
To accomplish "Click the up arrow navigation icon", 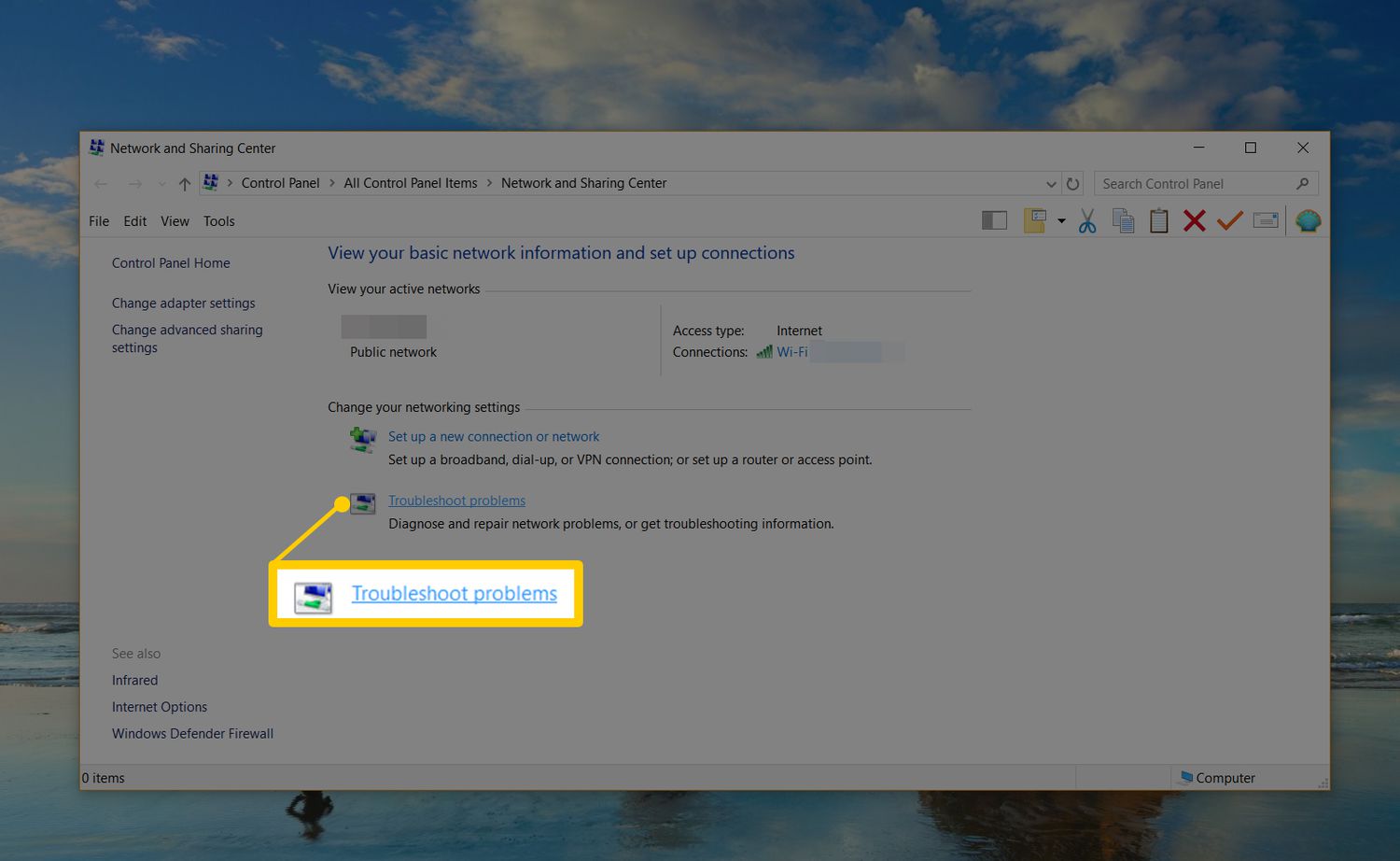I will [x=185, y=184].
